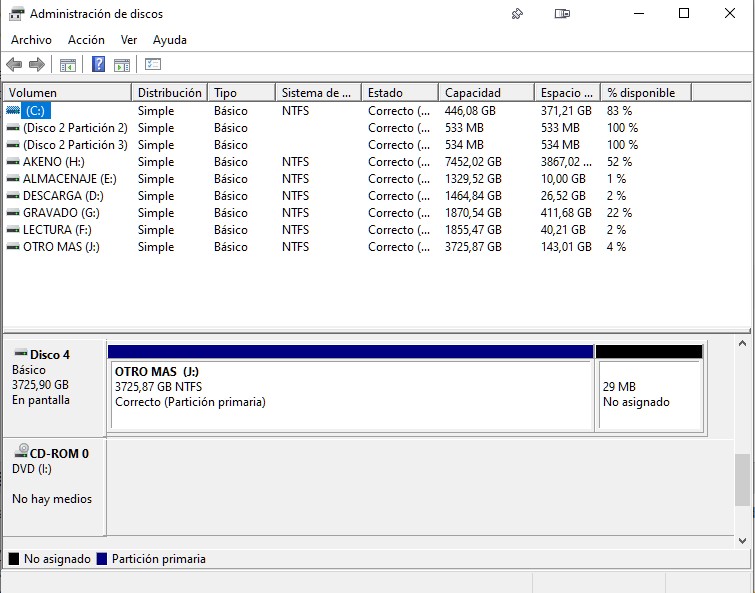
Task: Click the Disk Management app icon in title bar
Action: pos(16,13)
